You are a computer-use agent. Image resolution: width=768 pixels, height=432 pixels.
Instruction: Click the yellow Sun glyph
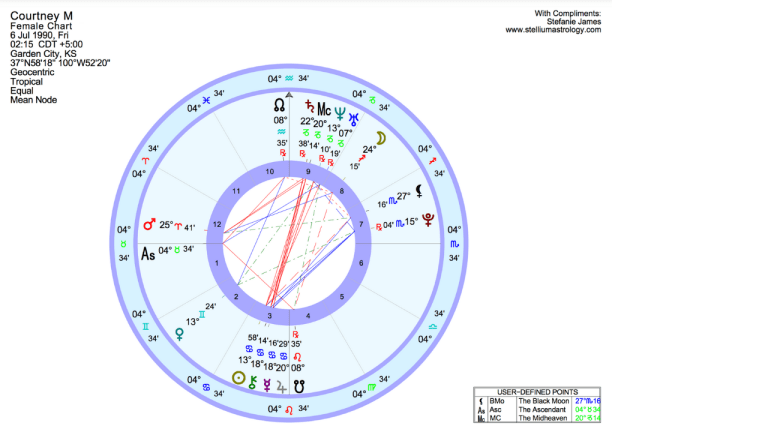point(238,379)
